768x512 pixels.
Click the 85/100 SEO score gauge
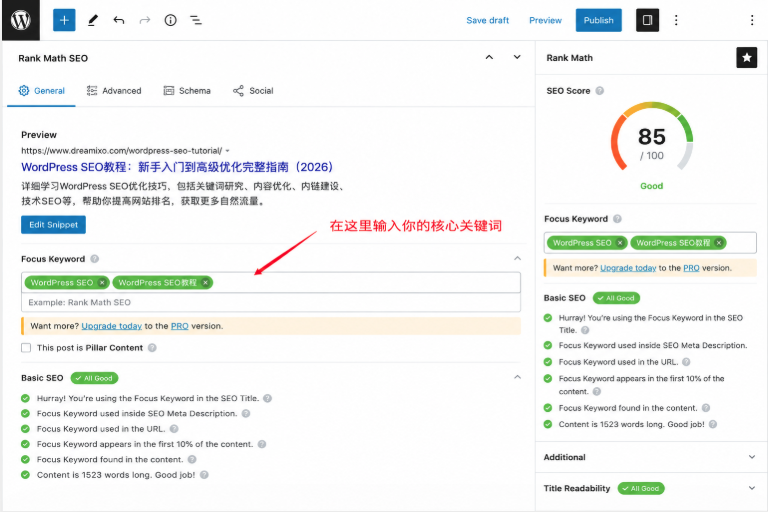tap(651, 137)
